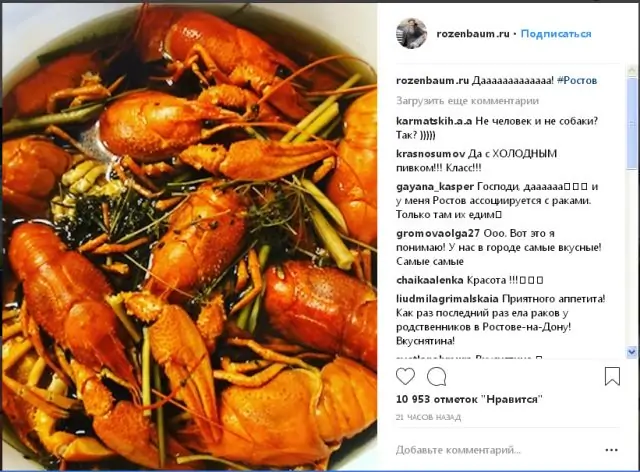
Task: Click the crayfish photo
Action: [x=189, y=236]
